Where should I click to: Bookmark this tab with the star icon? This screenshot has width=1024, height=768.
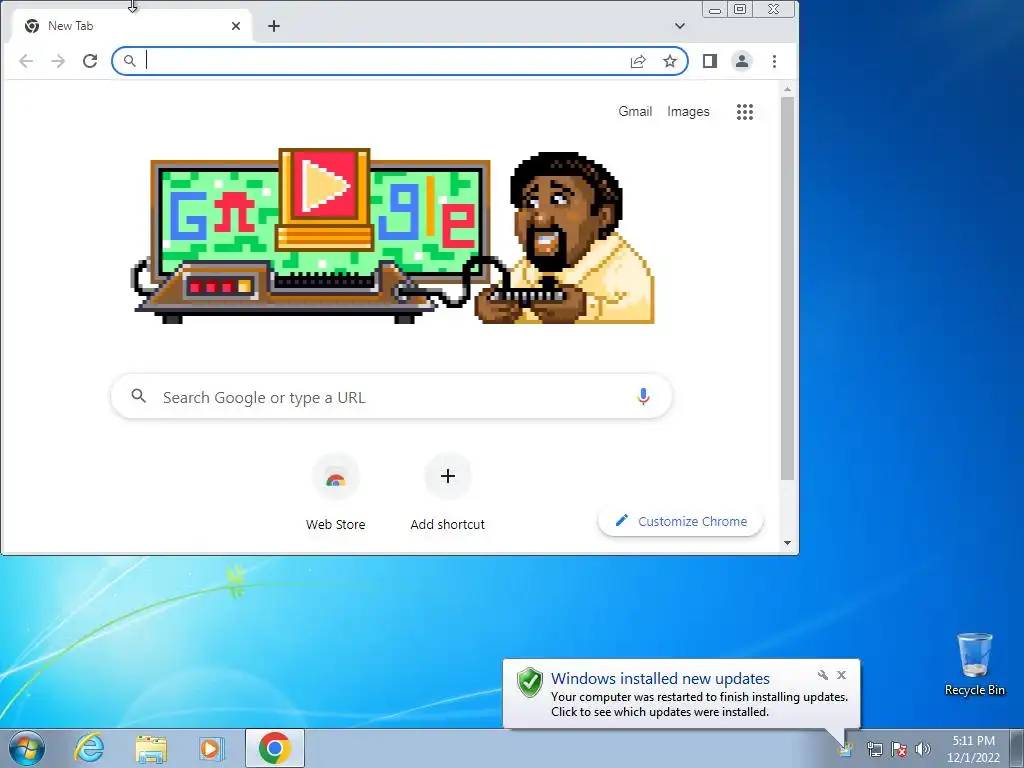tap(670, 61)
